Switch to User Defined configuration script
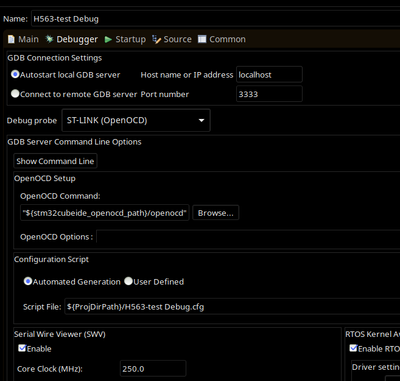400x381 pixels. tap(128, 281)
